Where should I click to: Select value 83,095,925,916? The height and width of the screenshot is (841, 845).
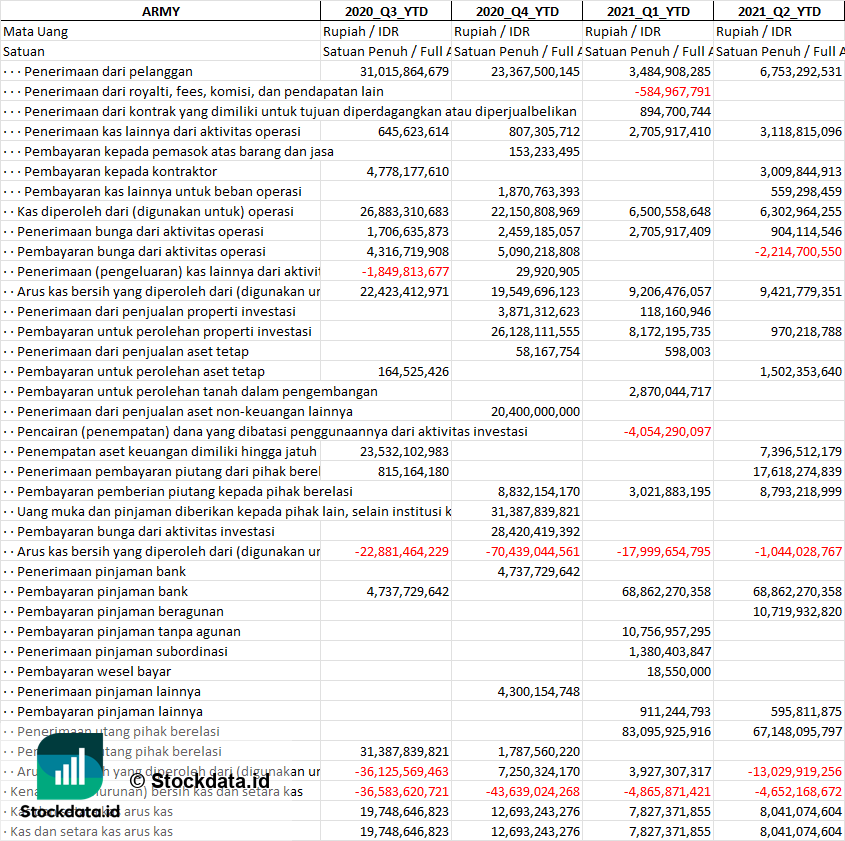(666, 731)
